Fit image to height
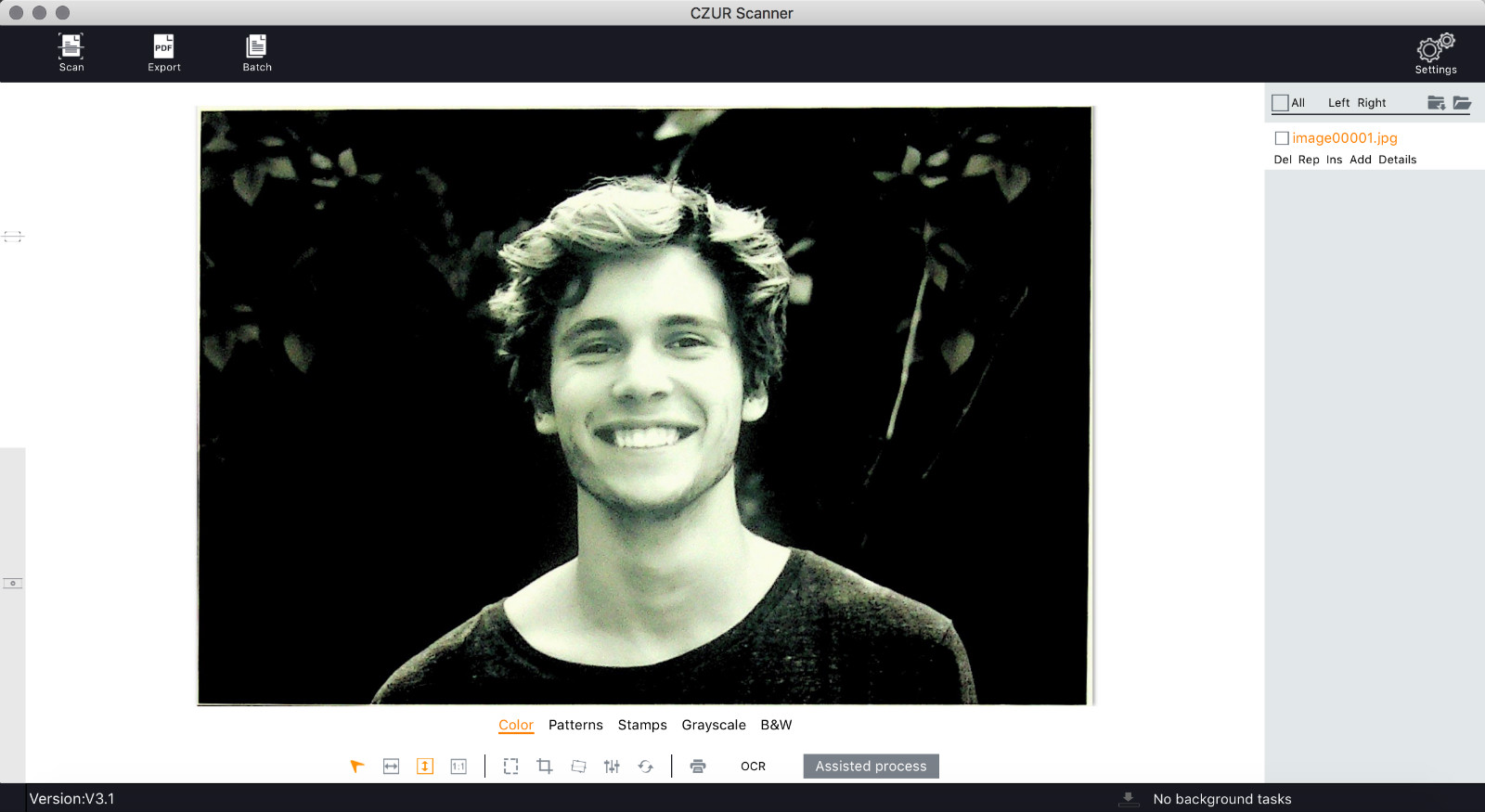Screen dimensions: 1485x812 click(x=425, y=766)
